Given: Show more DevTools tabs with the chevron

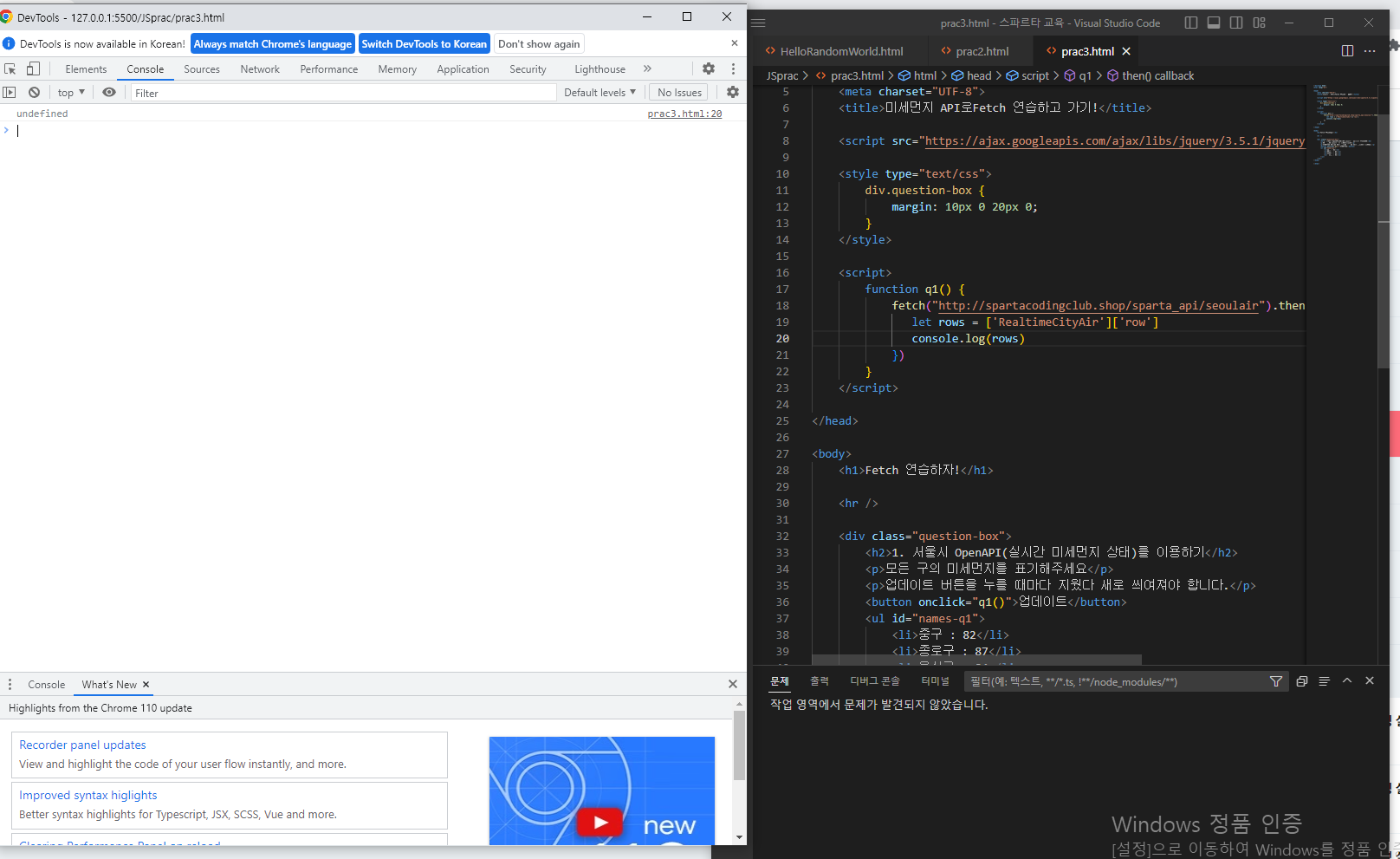Looking at the screenshot, I should pos(647,68).
